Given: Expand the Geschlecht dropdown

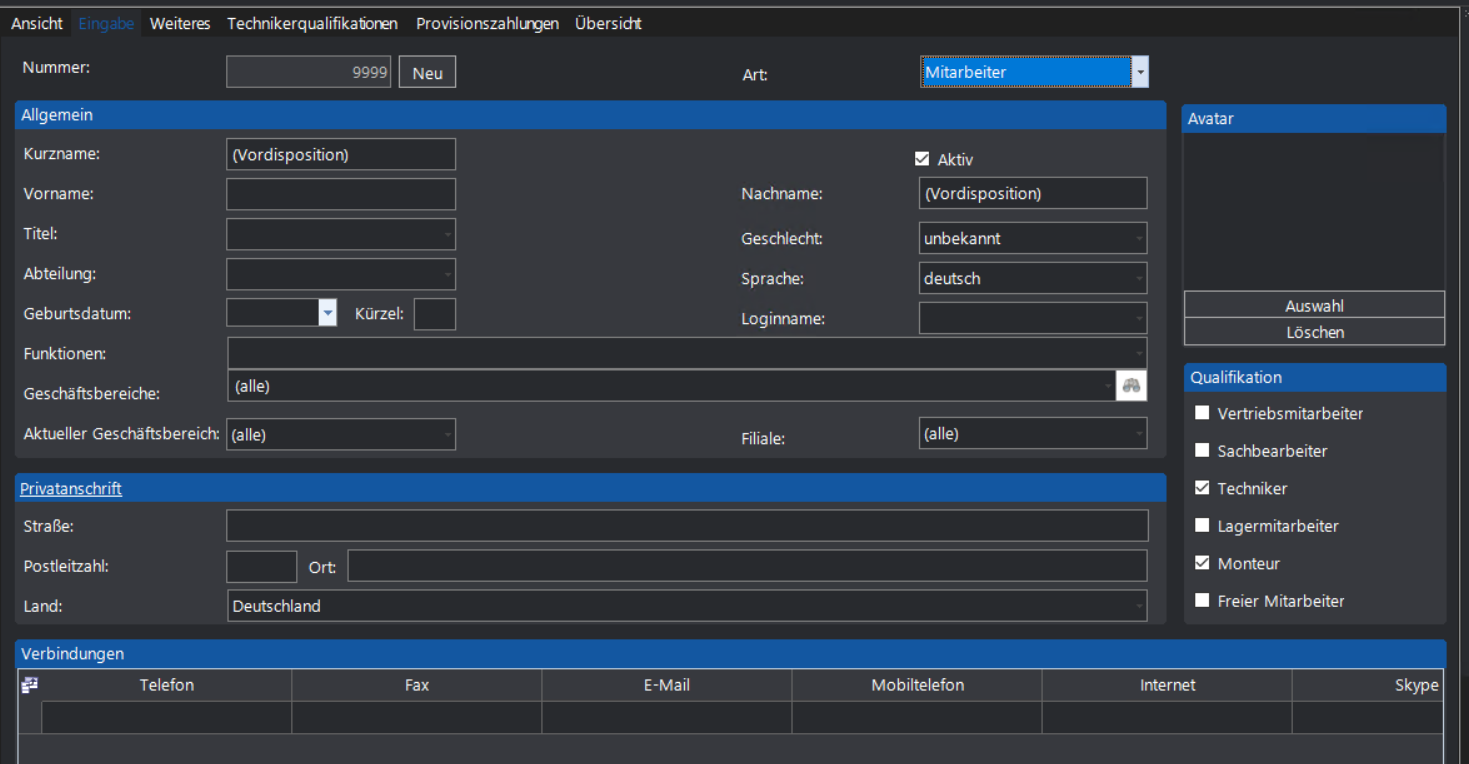Looking at the screenshot, I should pyautogui.click(x=1139, y=239).
